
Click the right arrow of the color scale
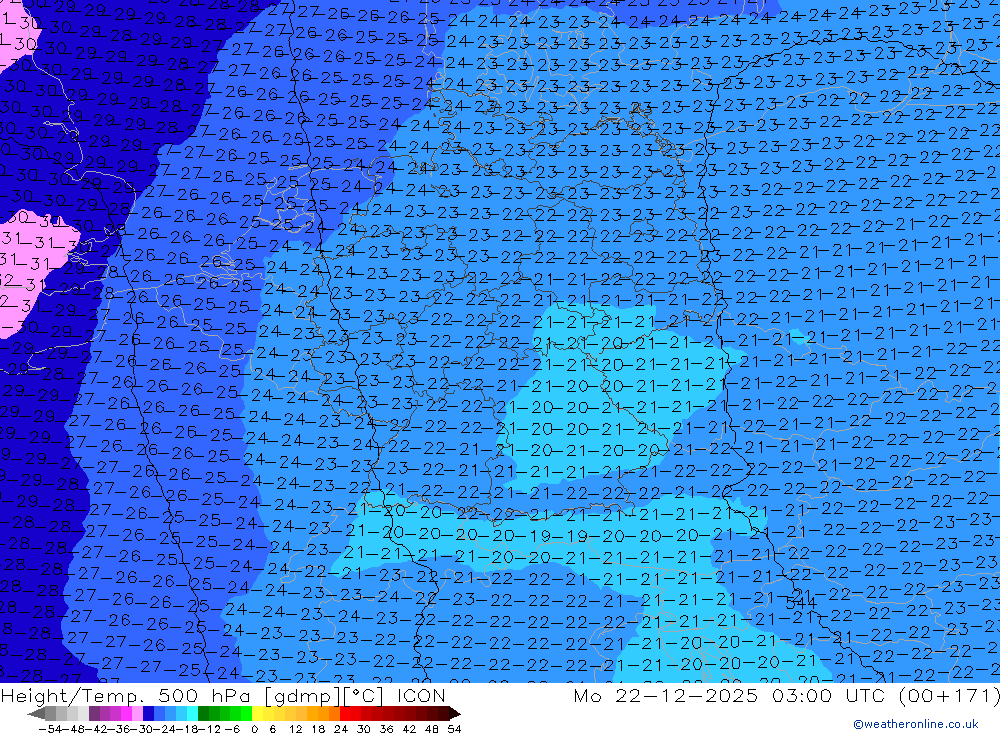pyautogui.click(x=454, y=713)
